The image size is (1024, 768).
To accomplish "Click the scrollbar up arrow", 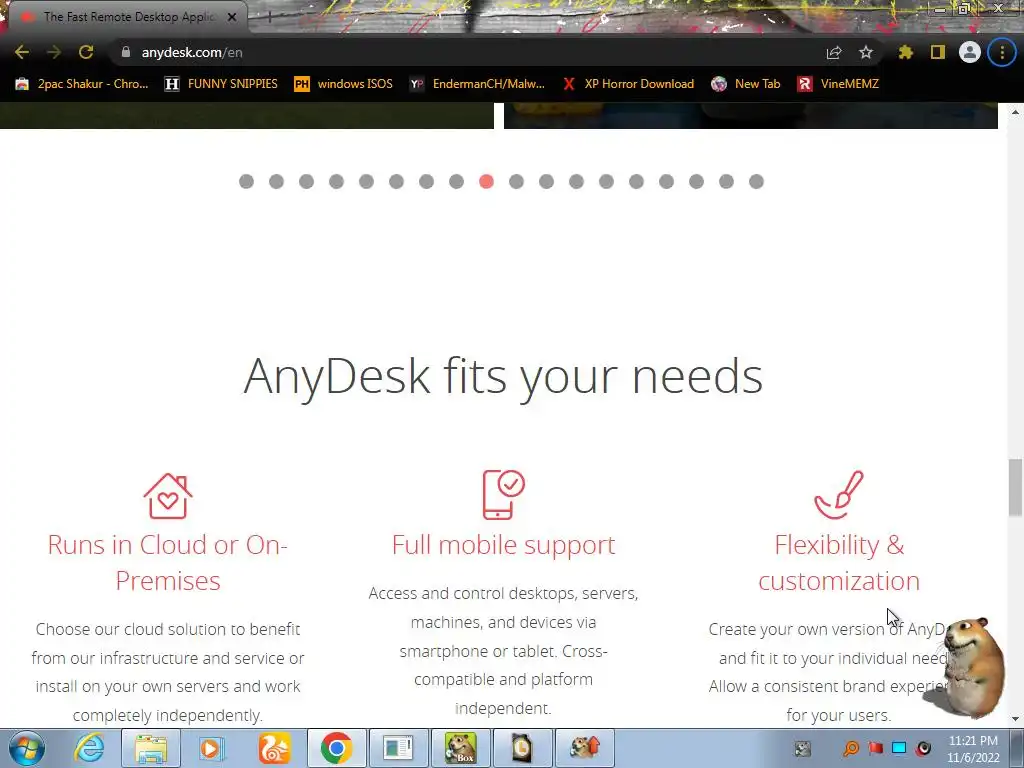I will coord(1015,112).
